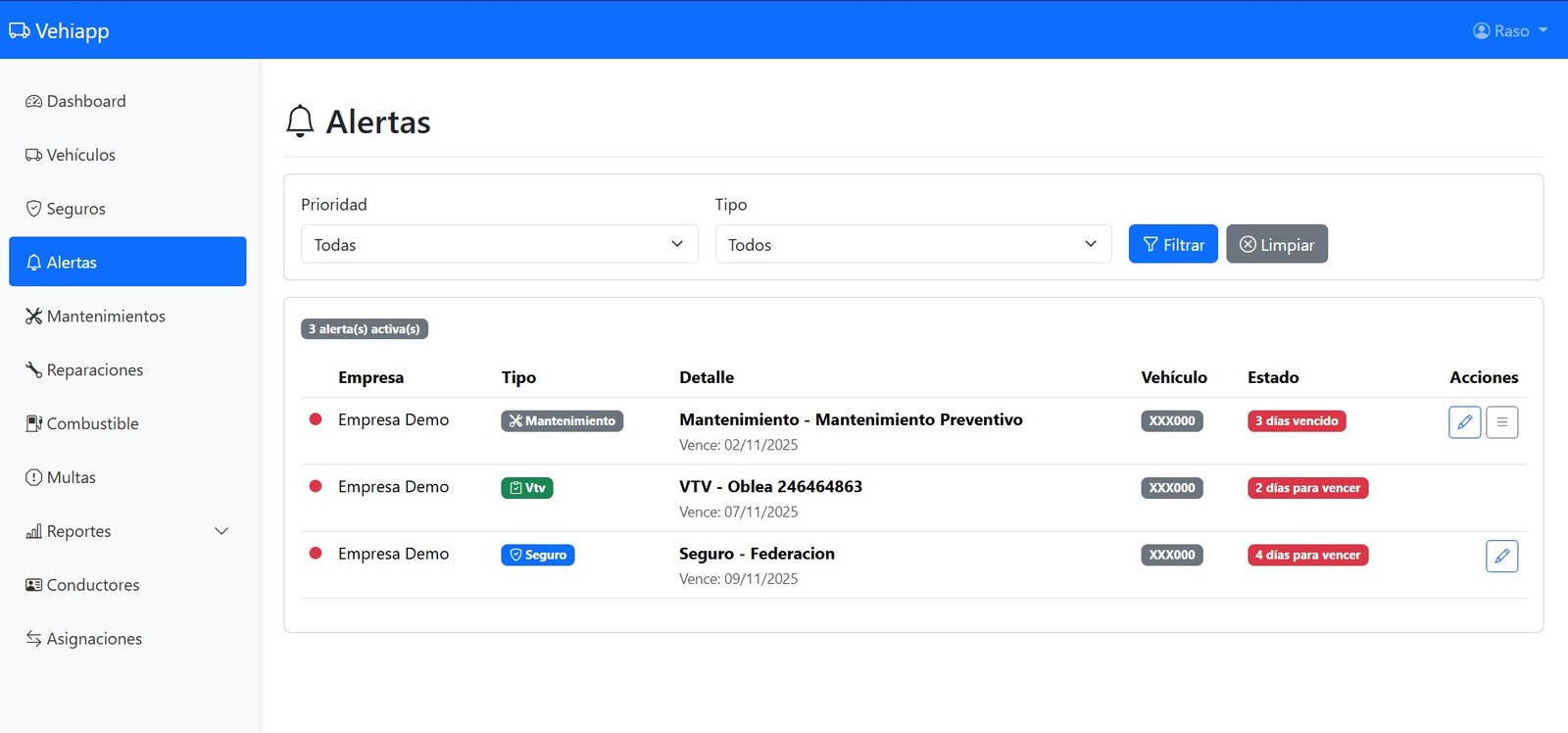1568x733 pixels.
Task: Open the Raso user menu
Action: pyautogui.click(x=1510, y=30)
